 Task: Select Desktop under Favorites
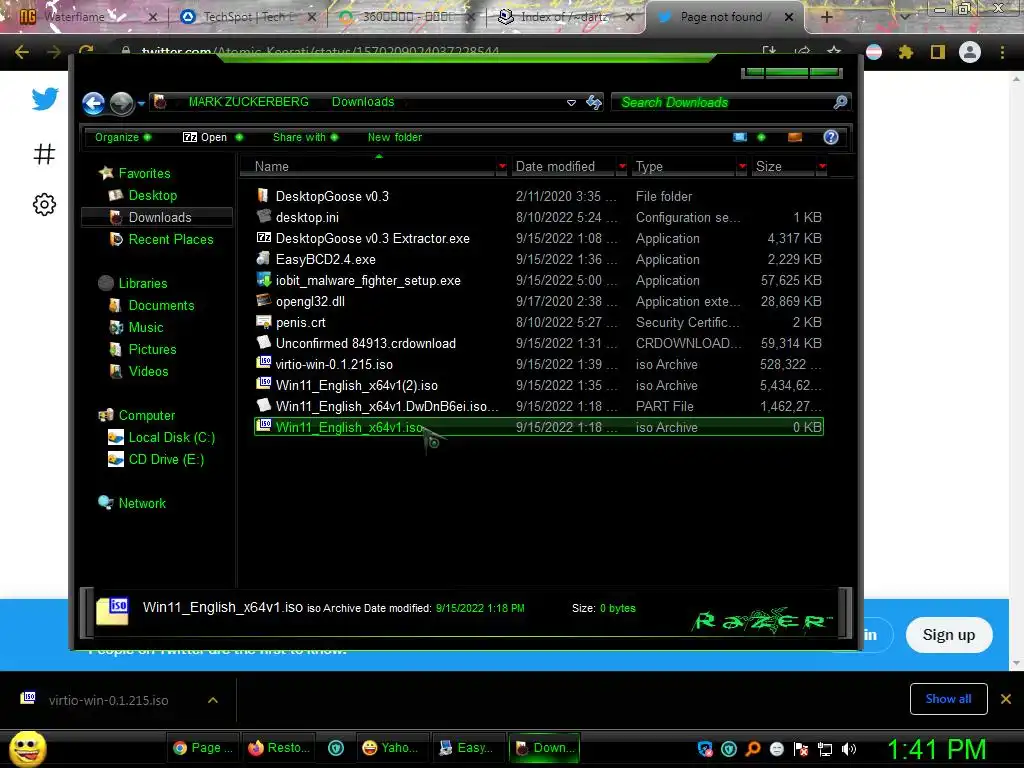coord(152,195)
